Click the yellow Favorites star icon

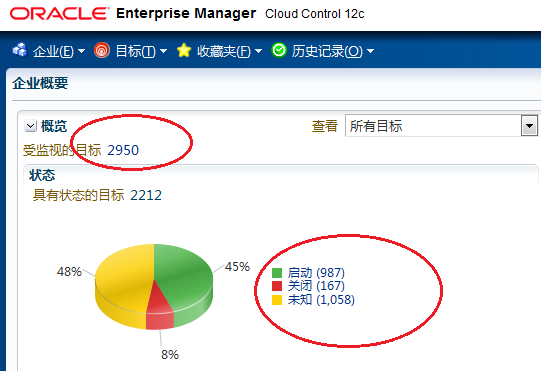click(184, 50)
